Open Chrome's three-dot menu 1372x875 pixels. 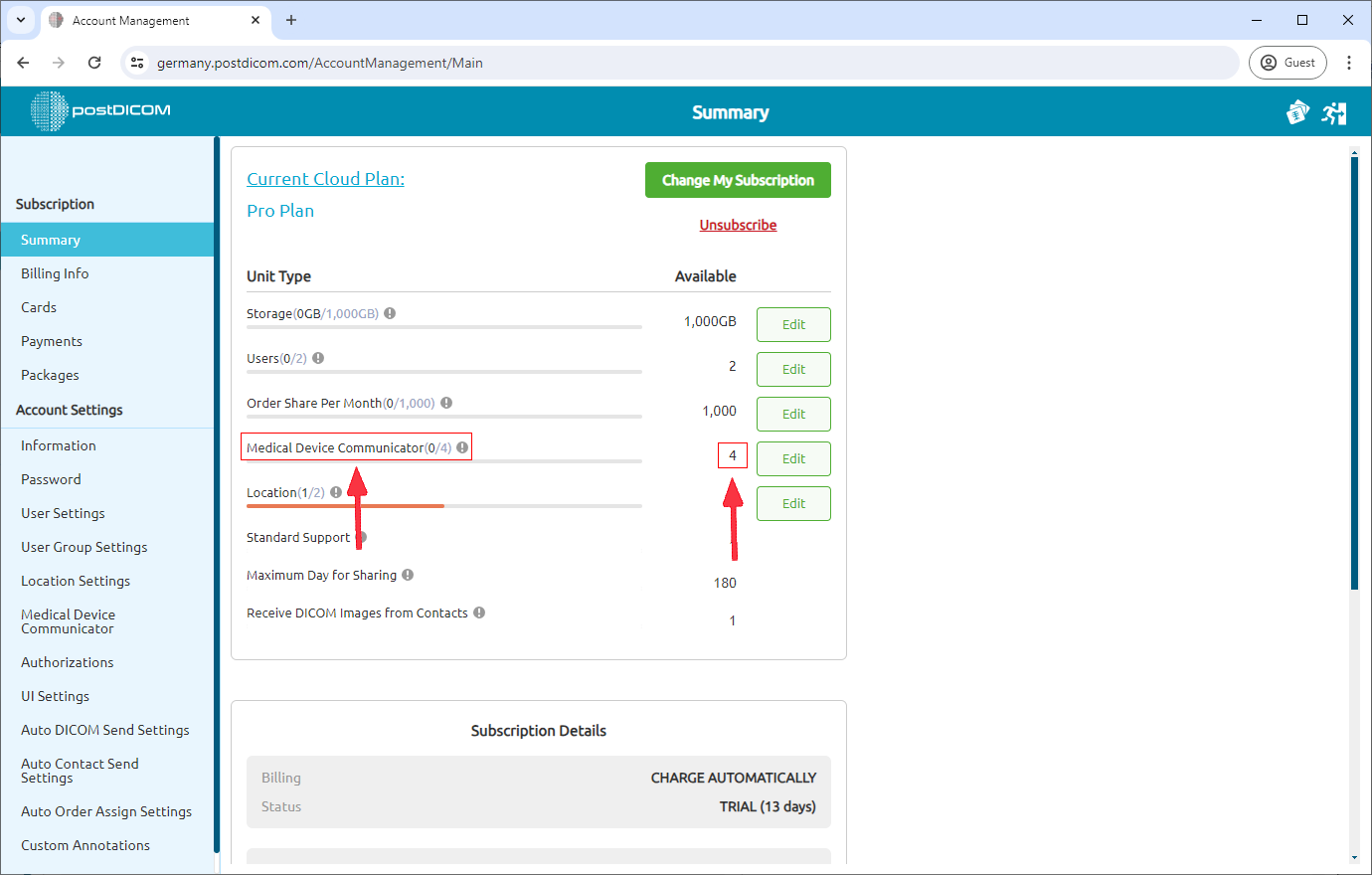coord(1349,62)
